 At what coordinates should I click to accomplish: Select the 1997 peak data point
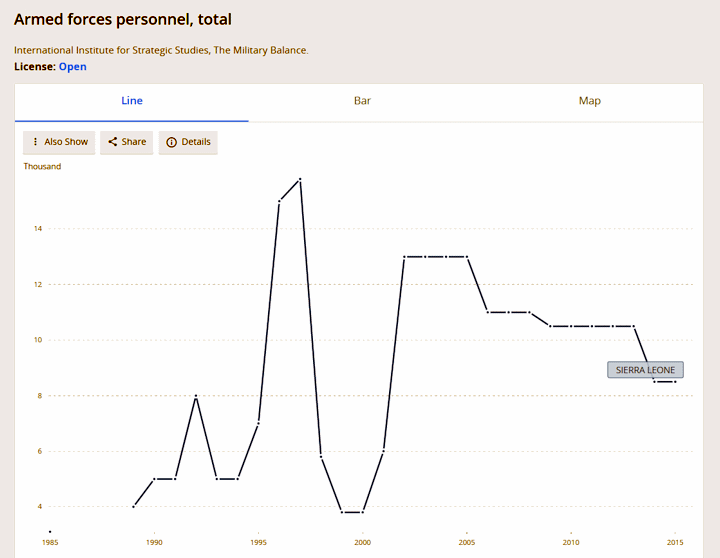[x=300, y=179]
